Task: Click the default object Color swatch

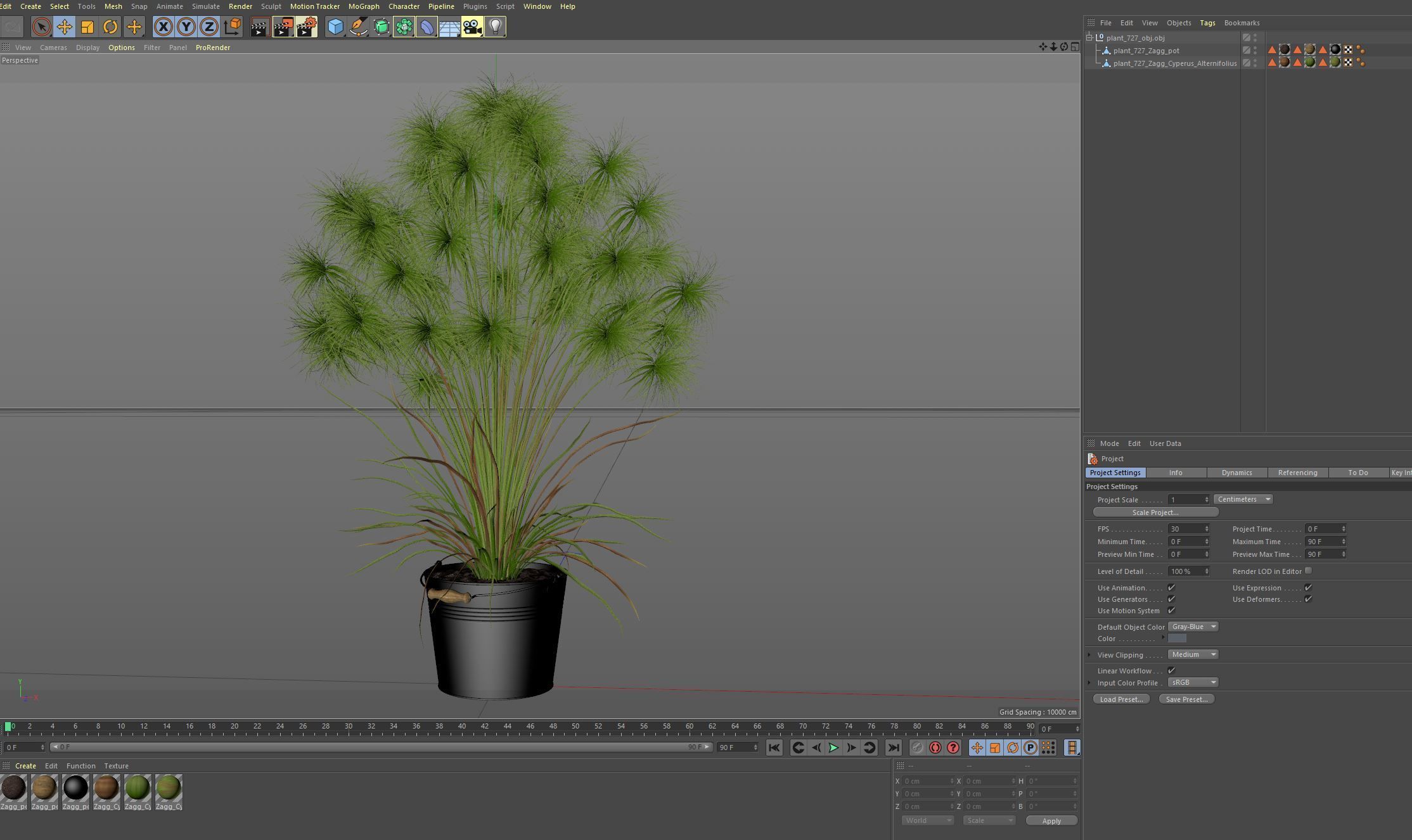Action: point(1177,639)
